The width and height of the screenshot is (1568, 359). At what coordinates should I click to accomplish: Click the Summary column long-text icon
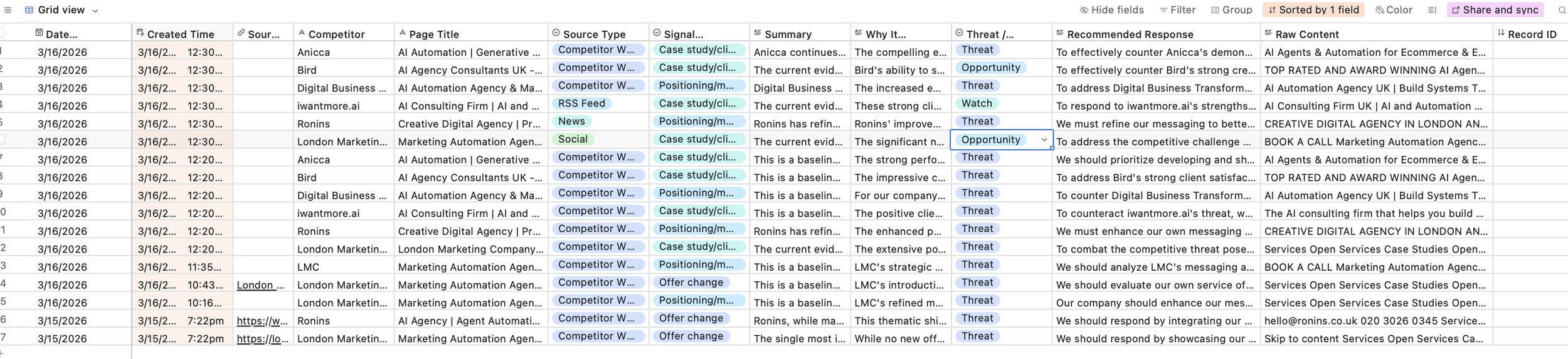(758, 33)
